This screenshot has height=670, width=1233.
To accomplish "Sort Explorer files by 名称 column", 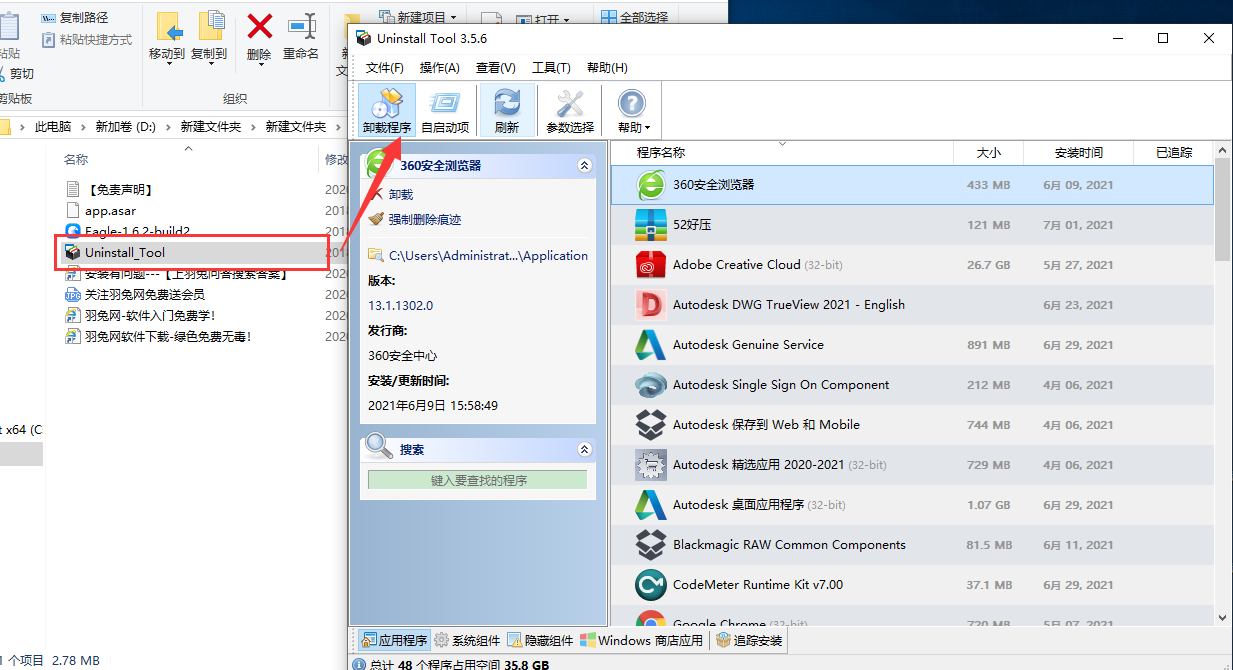I will pyautogui.click(x=76, y=159).
